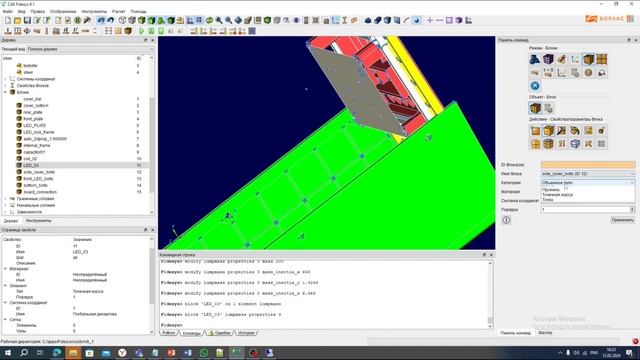640x360 pixels.
Task: Select side_cover_bolts in the tree
Action: click(39, 172)
